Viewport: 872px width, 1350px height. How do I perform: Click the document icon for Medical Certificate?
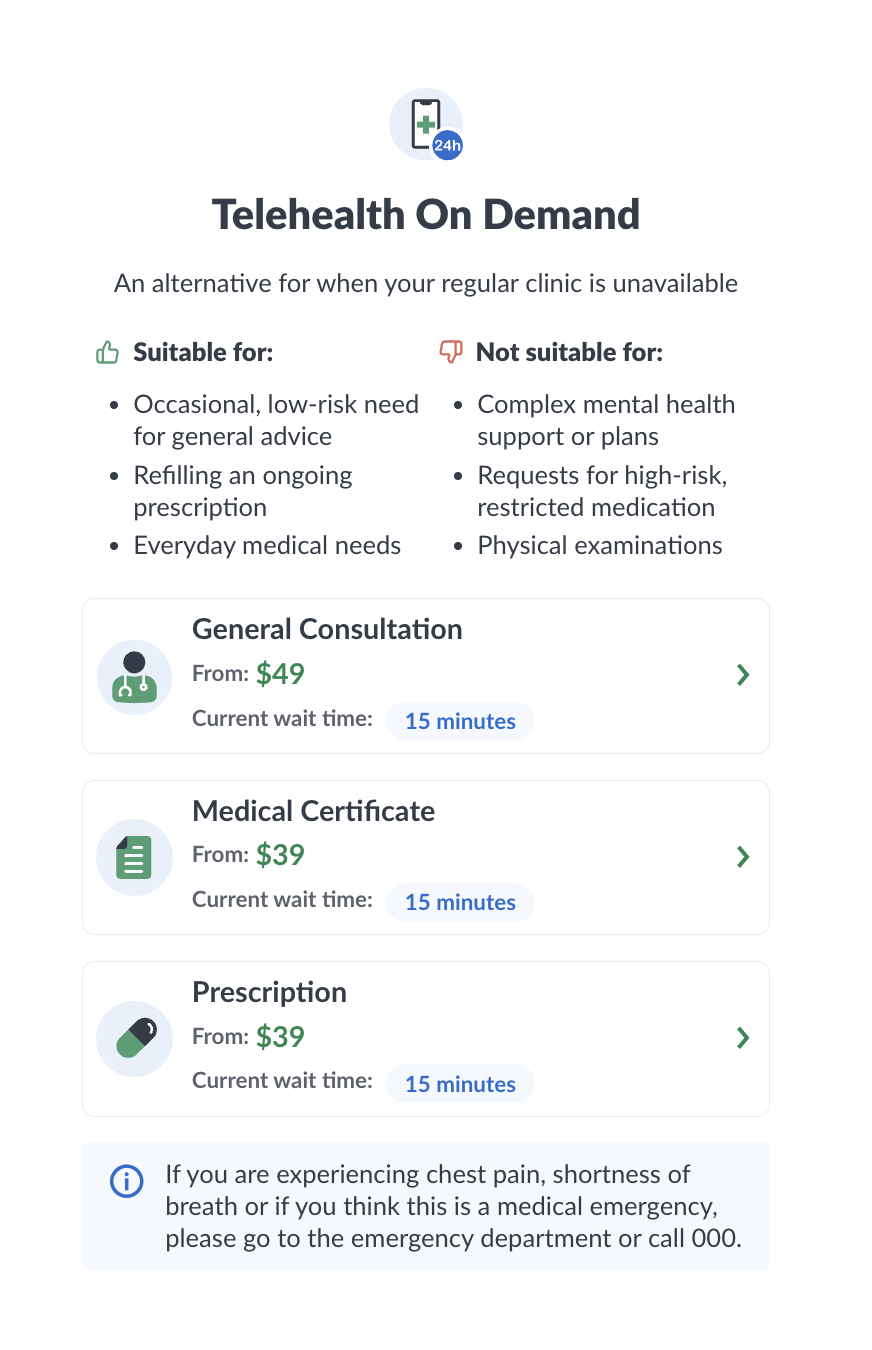[134, 857]
